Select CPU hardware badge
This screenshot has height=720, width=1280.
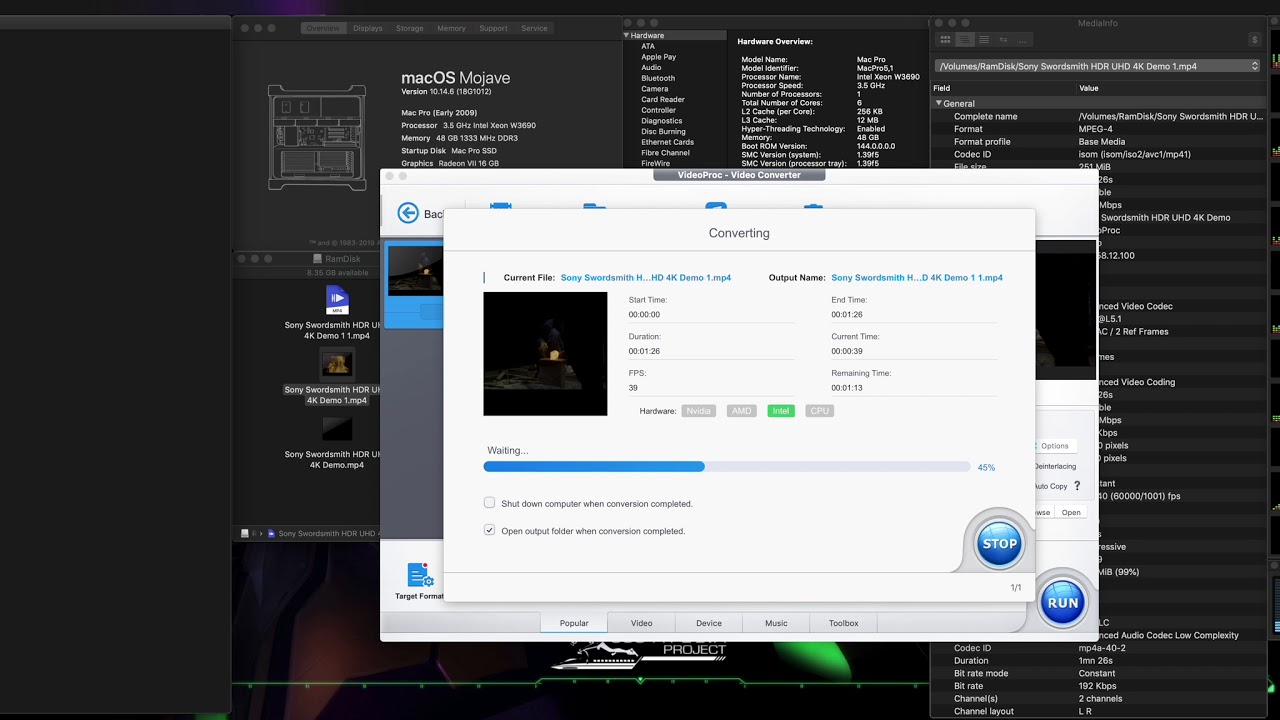819,411
